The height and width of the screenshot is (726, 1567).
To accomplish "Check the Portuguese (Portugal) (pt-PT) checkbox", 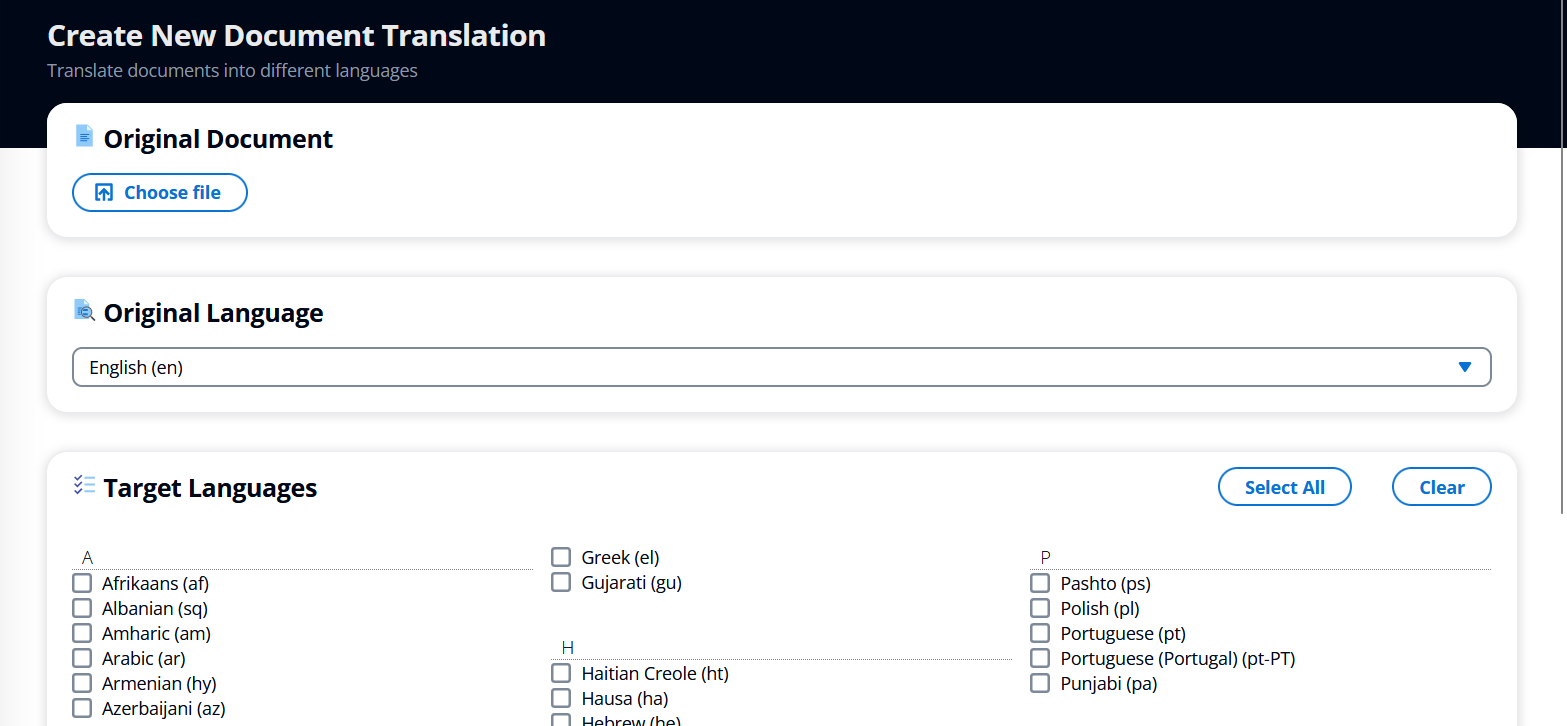I will pyautogui.click(x=1040, y=658).
